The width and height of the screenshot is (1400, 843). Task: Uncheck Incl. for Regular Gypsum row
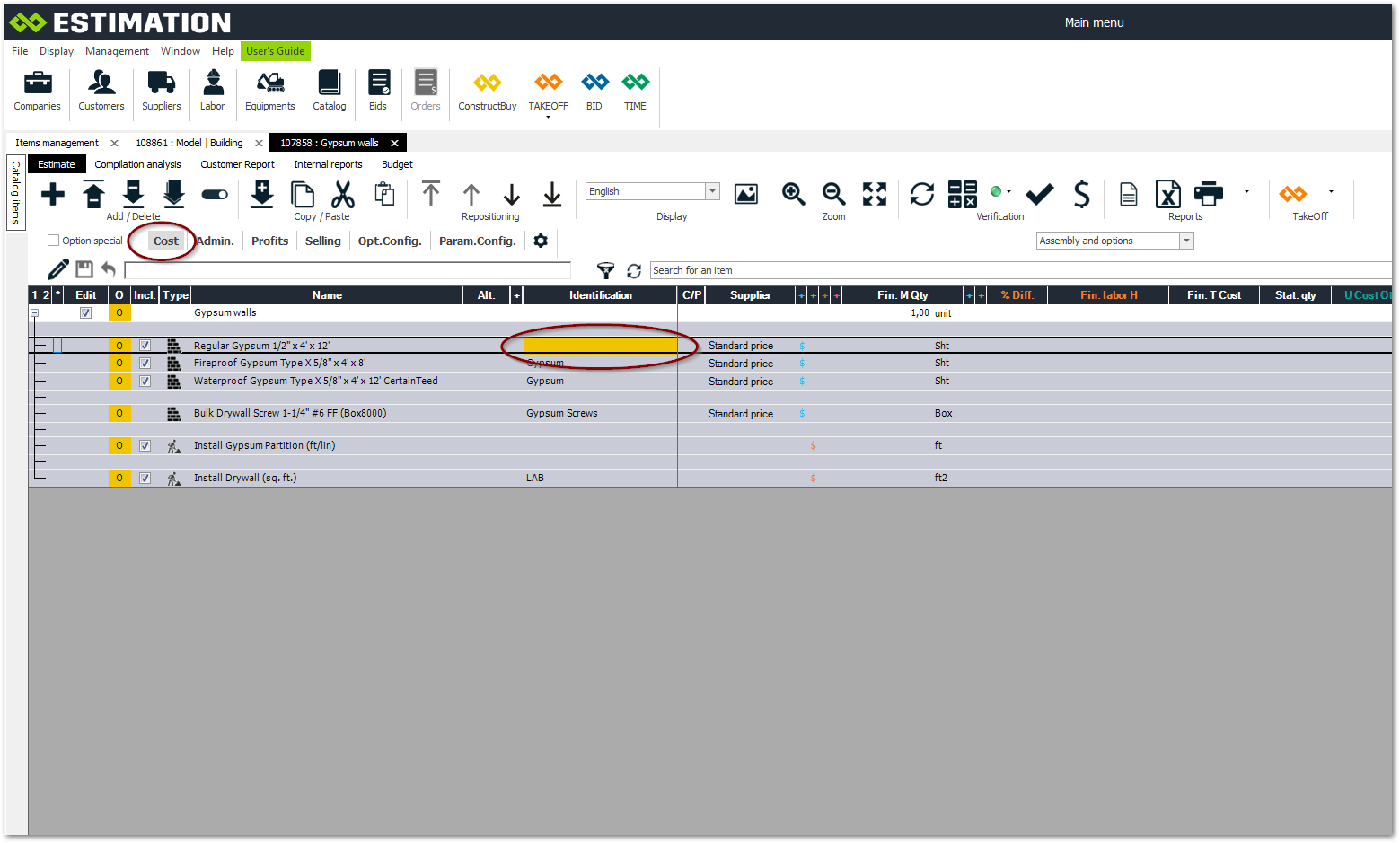point(145,346)
